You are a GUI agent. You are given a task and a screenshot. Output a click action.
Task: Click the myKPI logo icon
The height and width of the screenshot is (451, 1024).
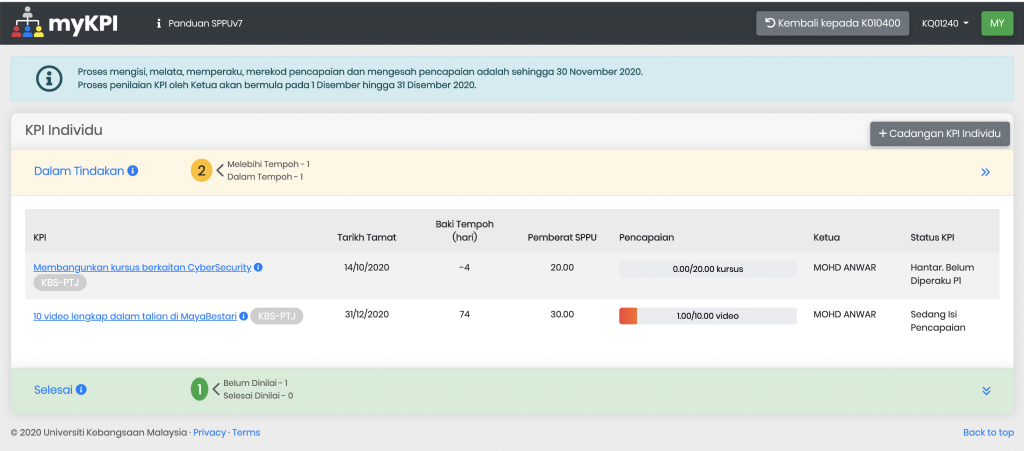click(28, 22)
